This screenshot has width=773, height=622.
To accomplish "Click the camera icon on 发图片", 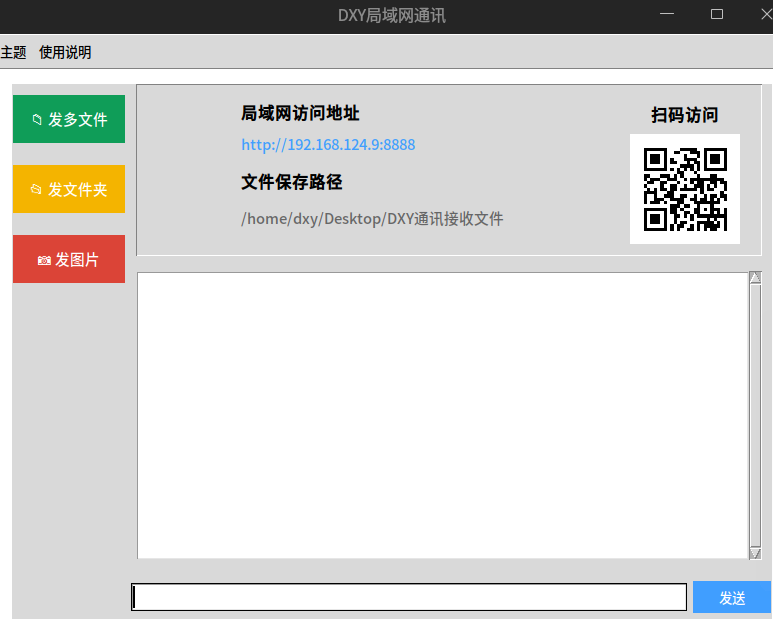I will (44, 260).
